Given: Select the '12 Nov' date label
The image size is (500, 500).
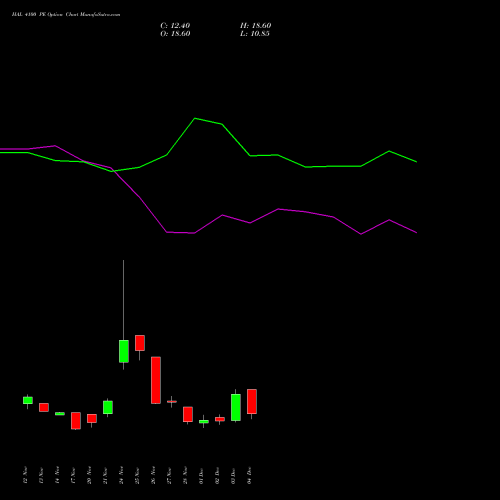Looking at the screenshot, I should [26, 475].
